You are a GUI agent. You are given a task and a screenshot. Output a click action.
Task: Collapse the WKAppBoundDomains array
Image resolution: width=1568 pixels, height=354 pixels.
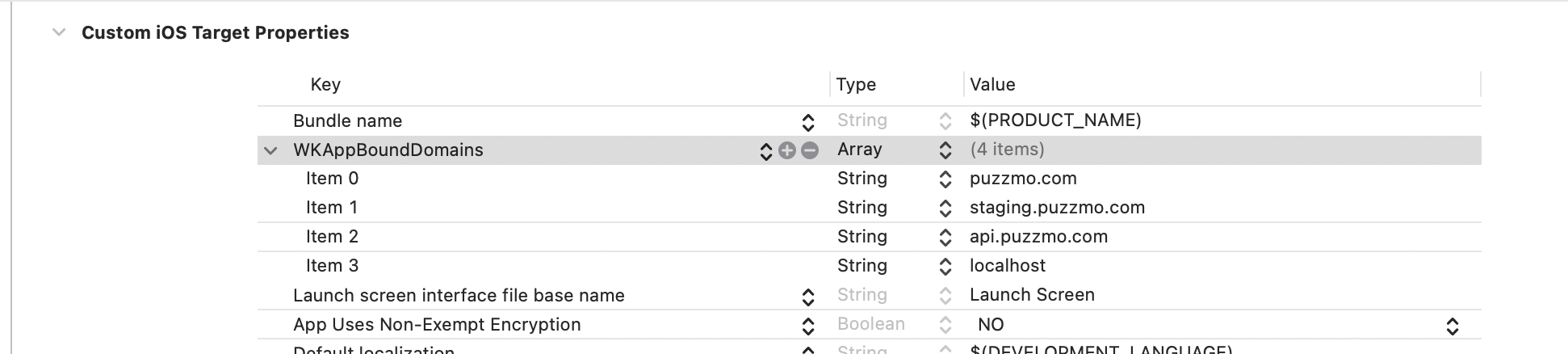pos(270,150)
